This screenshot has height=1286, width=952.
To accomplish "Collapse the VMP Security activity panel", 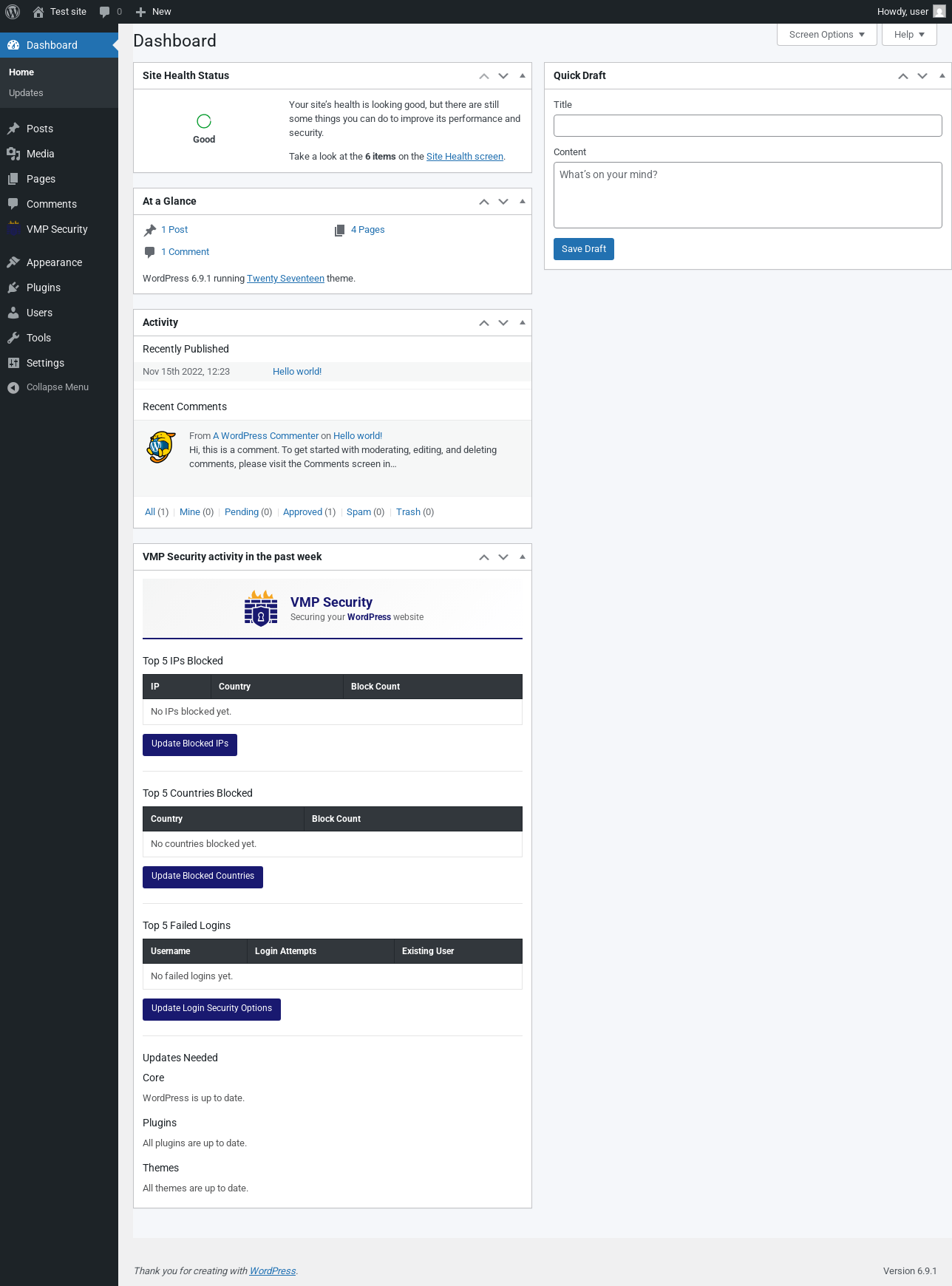I will pos(523,557).
